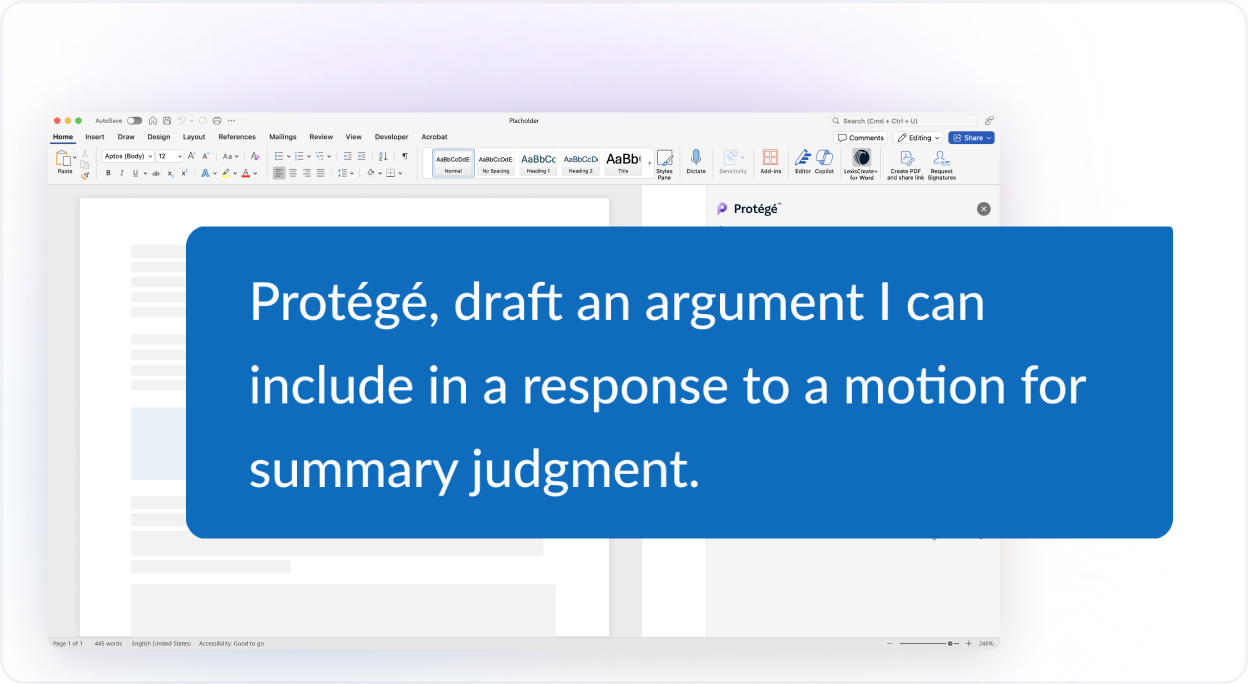Screen dimensions: 1248x684
Task: Apply the Title style
Action: pyautogui.click(x=623, y=162)
